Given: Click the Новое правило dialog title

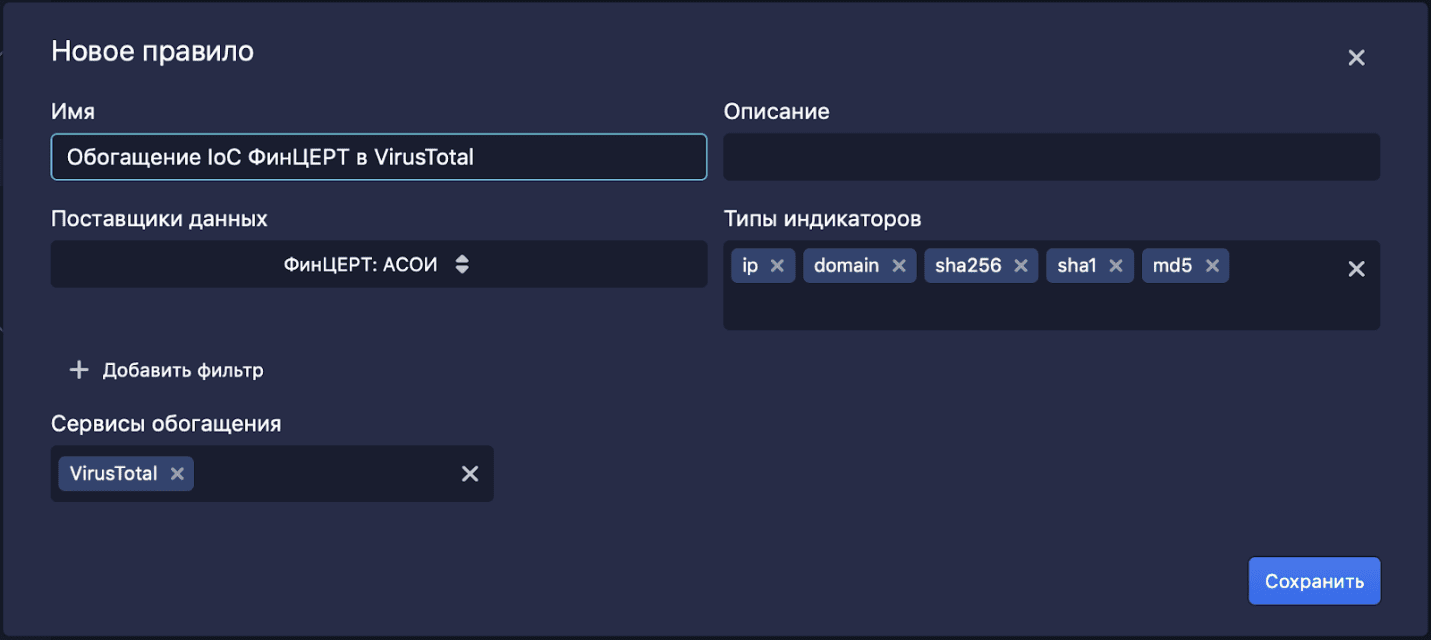Looking at the screenshot, I should 152,51.
